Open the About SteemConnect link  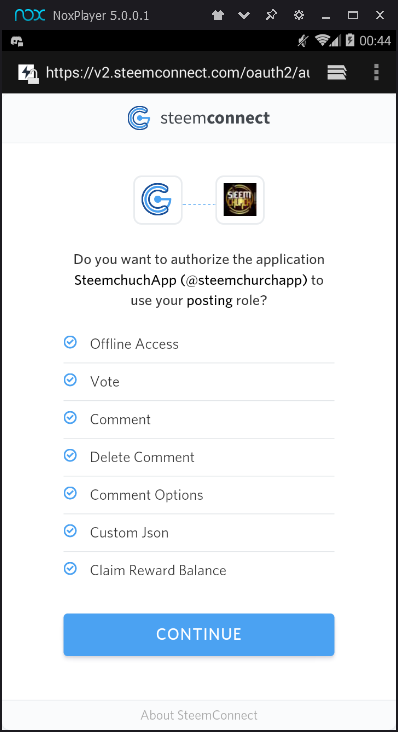pyautogui.click(x=199, y=715)
